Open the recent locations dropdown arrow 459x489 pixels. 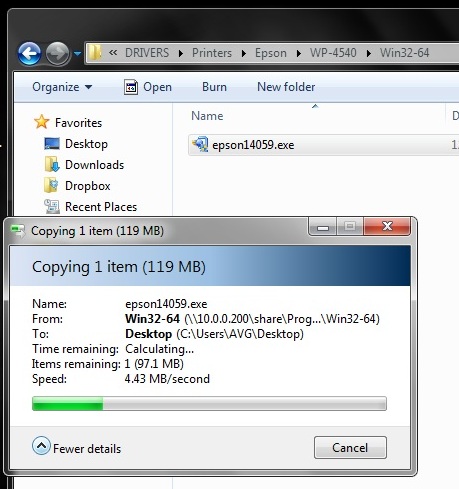78,53
